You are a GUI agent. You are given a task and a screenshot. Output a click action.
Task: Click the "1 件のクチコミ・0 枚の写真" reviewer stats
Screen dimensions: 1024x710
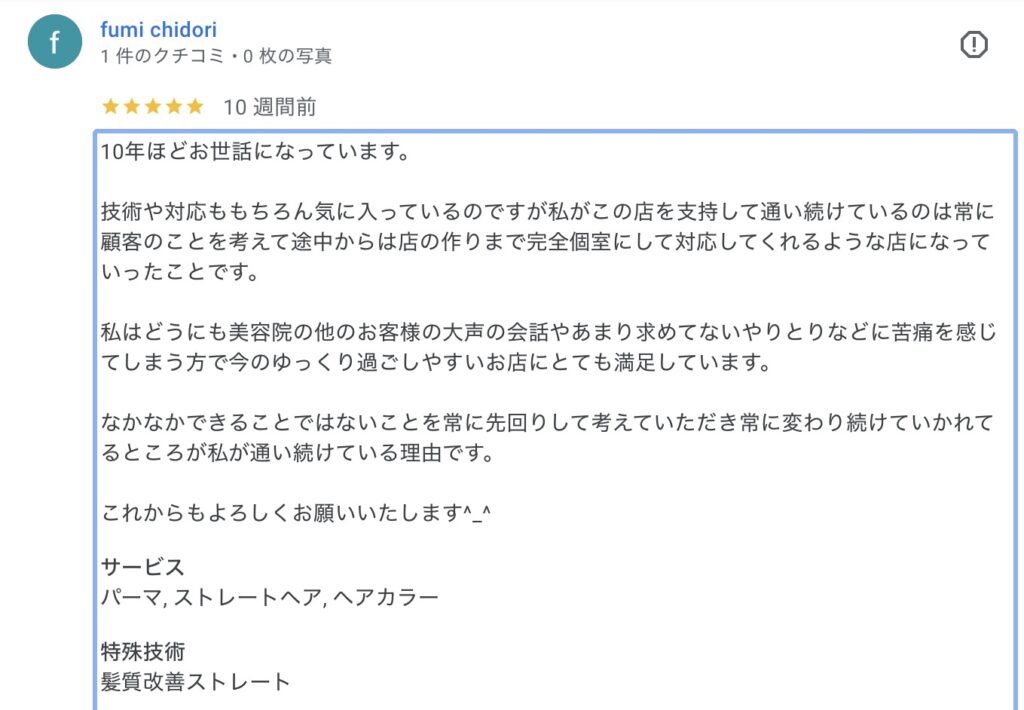click(x=216, y=57)
